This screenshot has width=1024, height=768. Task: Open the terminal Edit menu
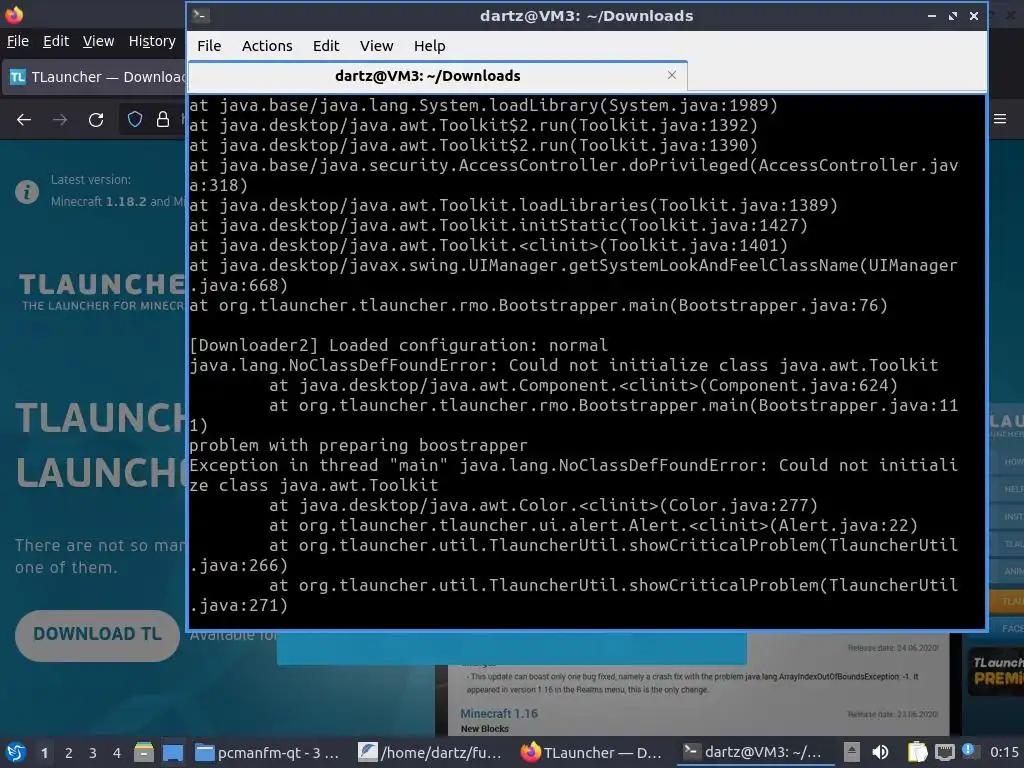(x=326, y=46)
